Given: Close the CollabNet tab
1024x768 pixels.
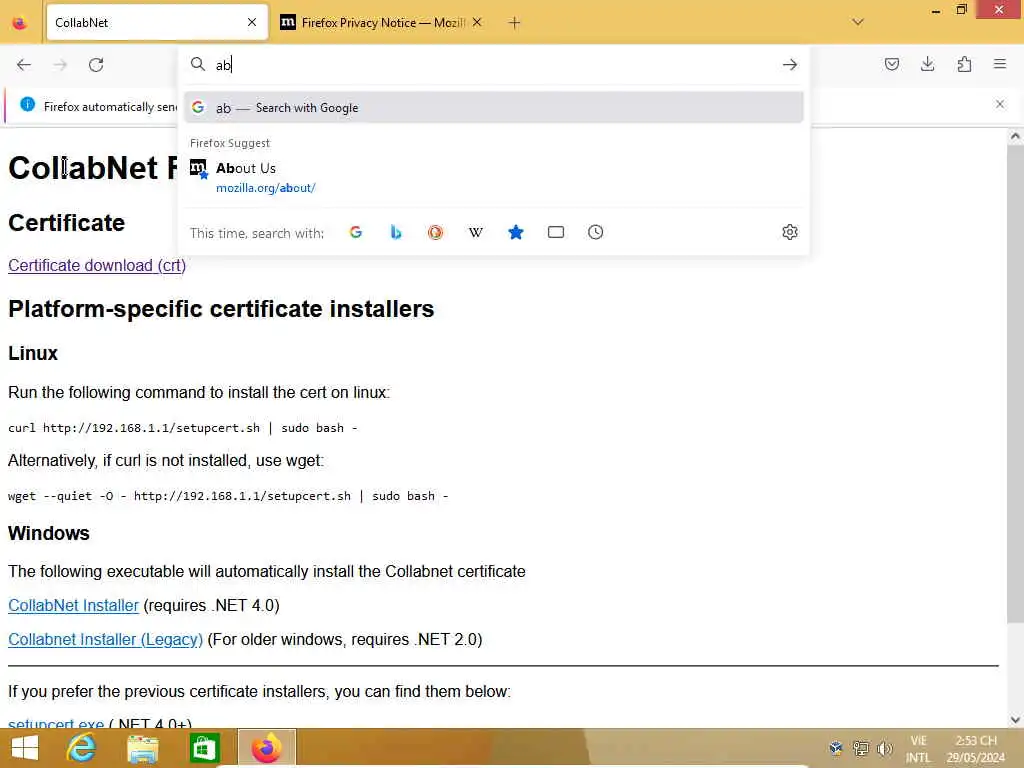Looking at the screenshot, I should [x=252, y=22].
